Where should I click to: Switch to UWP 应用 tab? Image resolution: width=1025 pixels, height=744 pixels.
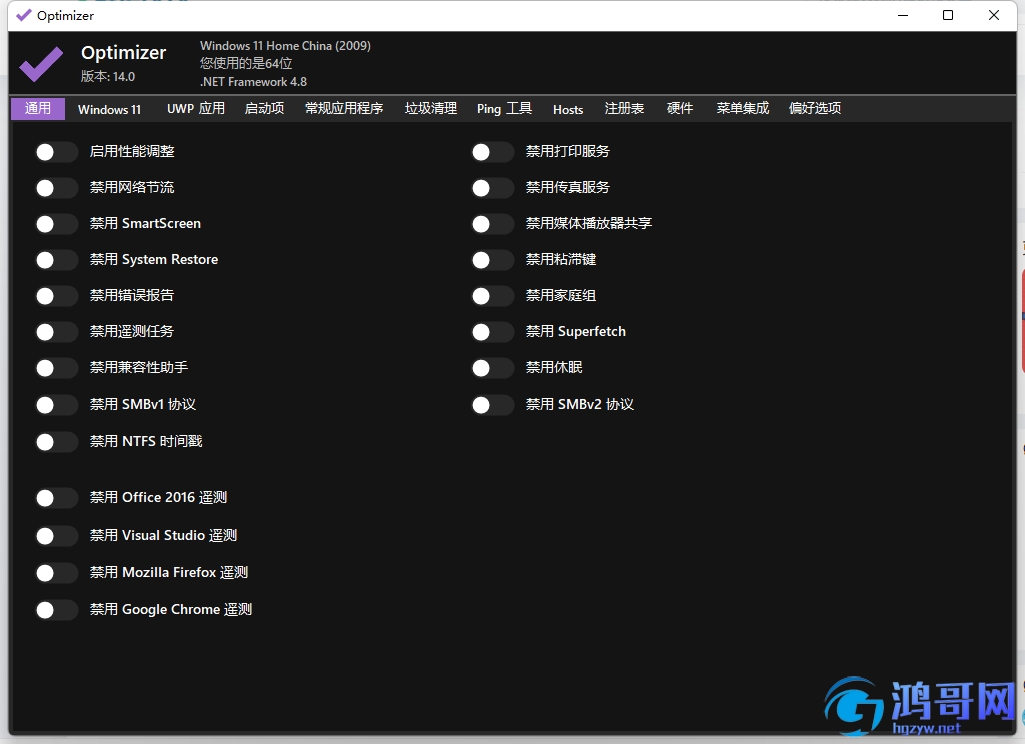[x=195, y=109]
